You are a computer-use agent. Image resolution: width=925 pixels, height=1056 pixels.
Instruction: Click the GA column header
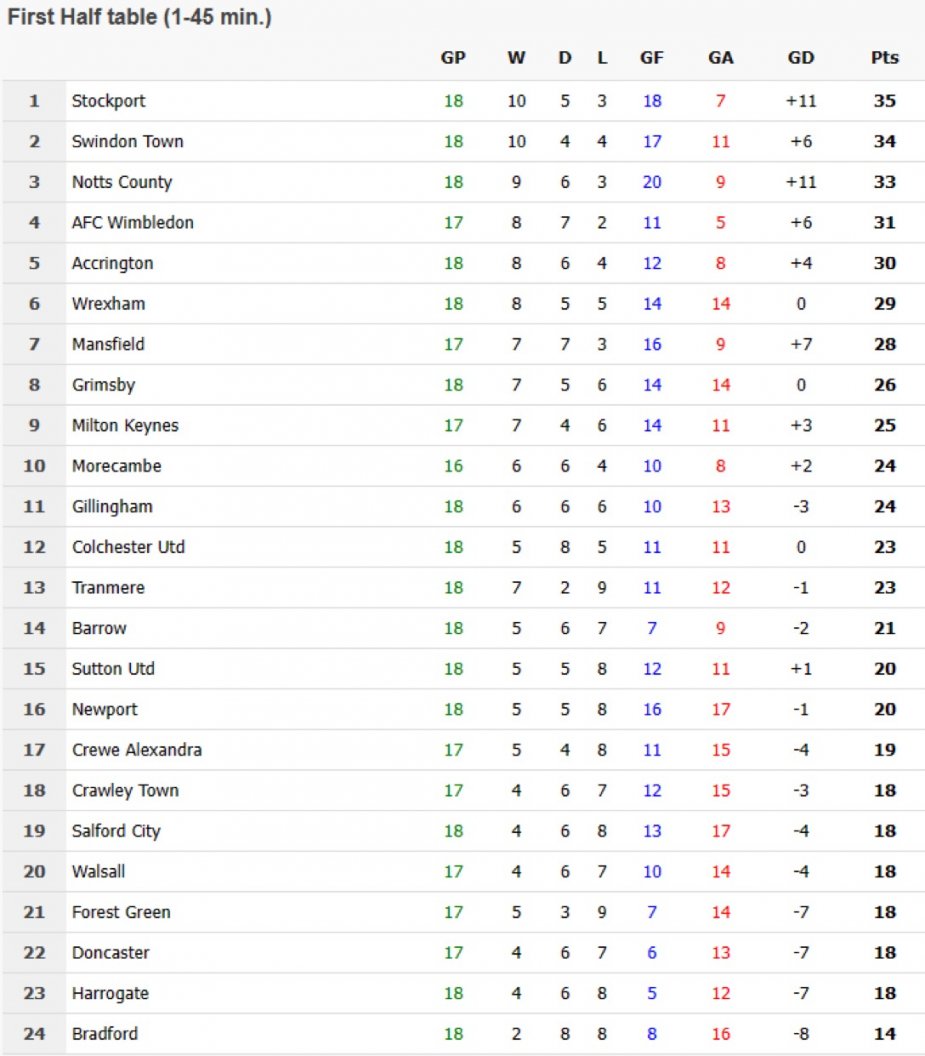click(720, 58)
